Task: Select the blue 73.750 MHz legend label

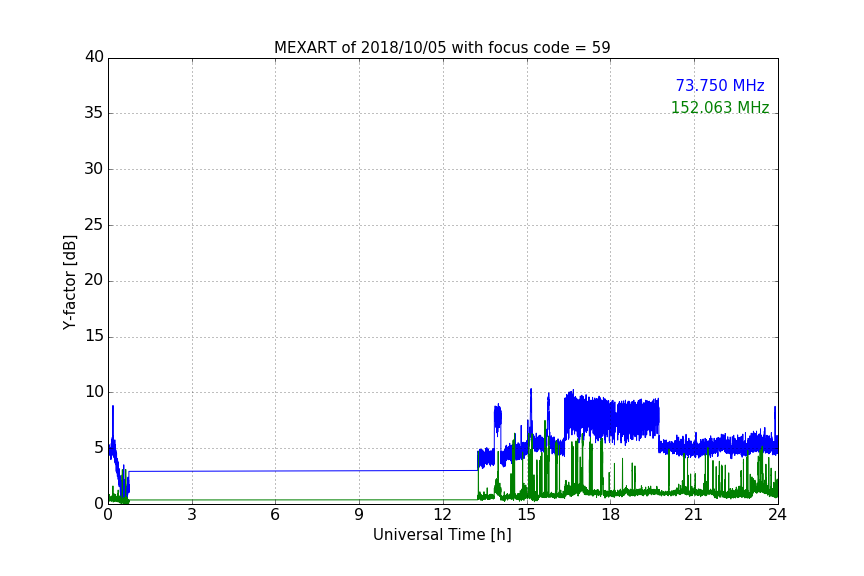Action: pos(720,86)
